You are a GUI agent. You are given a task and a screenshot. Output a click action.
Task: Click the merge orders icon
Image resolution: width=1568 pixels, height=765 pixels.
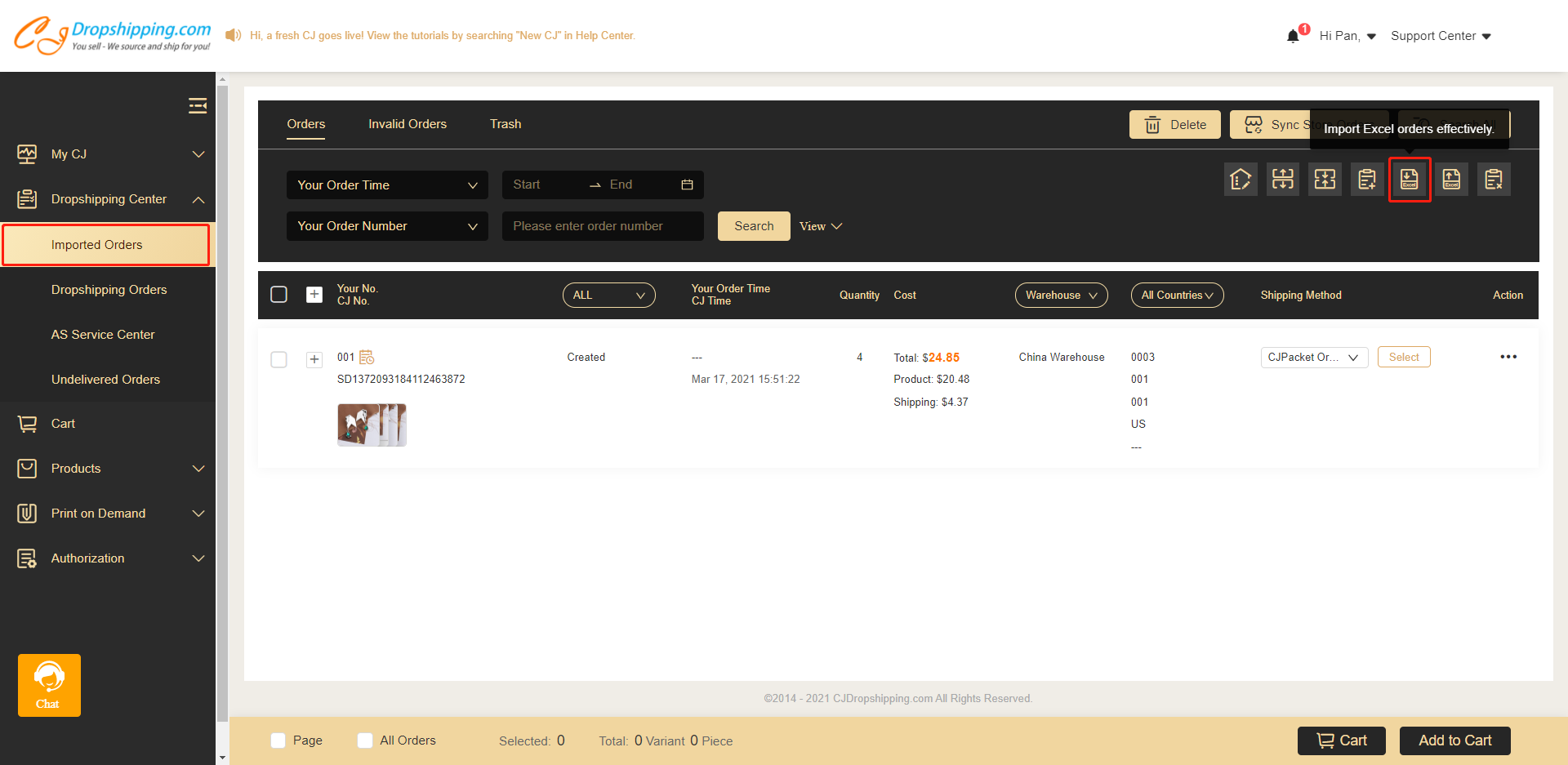(x=1325, y=180)
